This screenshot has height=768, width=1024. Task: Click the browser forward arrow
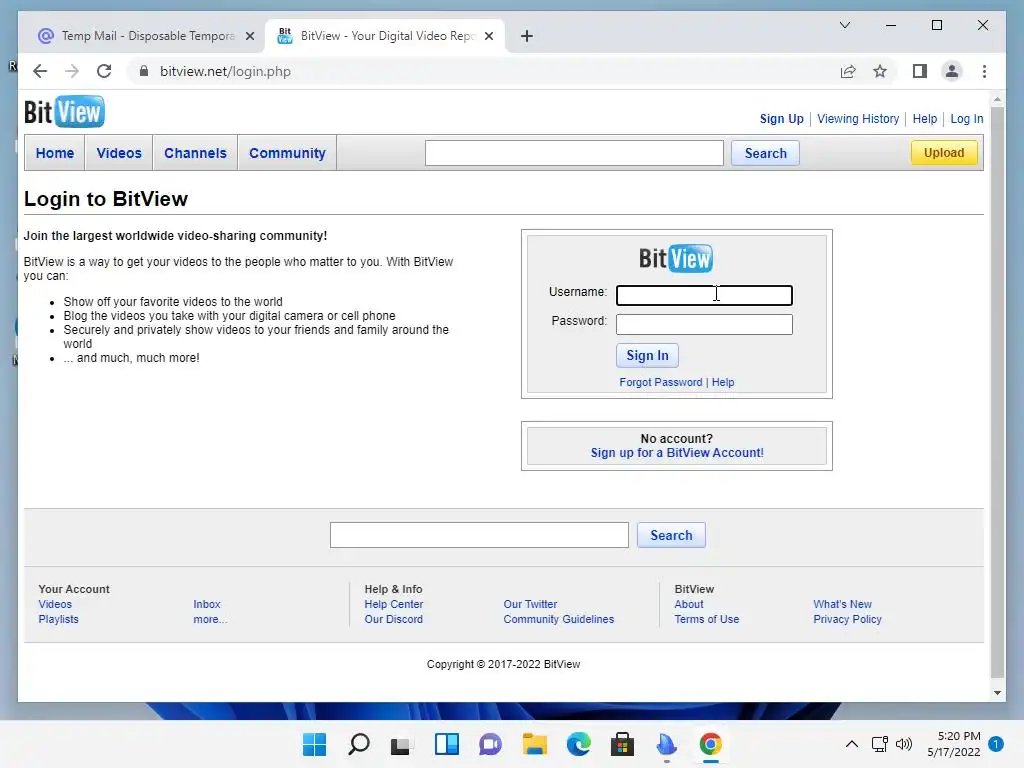[72, 71]
